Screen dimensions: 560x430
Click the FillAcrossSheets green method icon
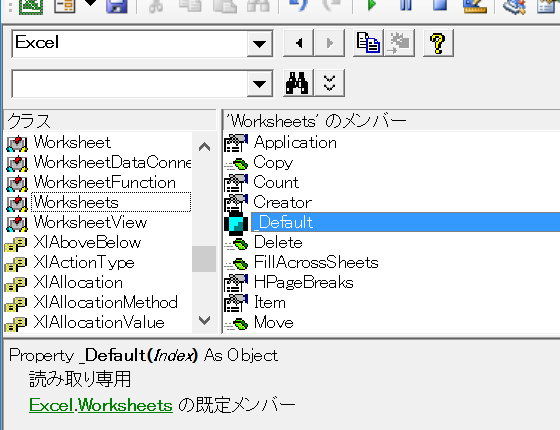[236, 264]
